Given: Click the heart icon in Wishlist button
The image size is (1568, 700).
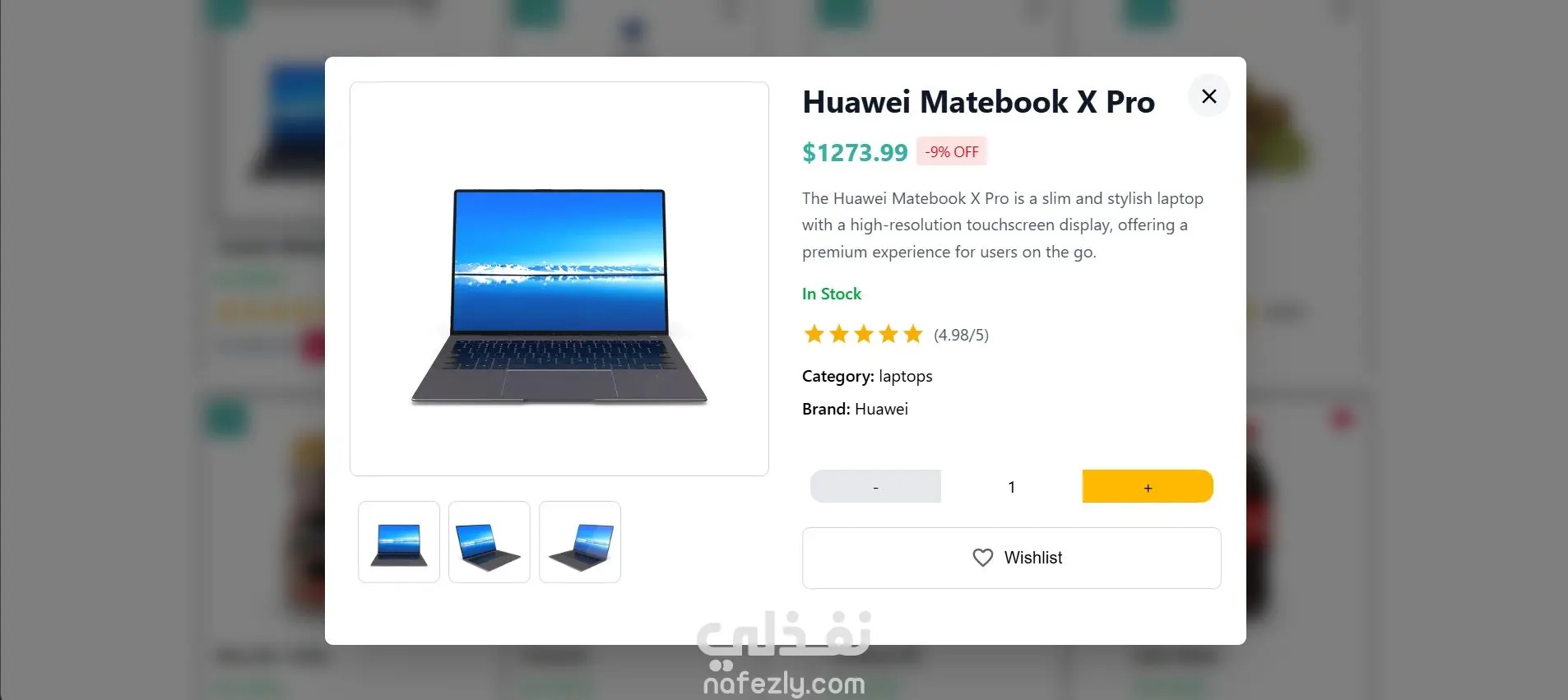Looking at the screenshot, I should [982, 558].
